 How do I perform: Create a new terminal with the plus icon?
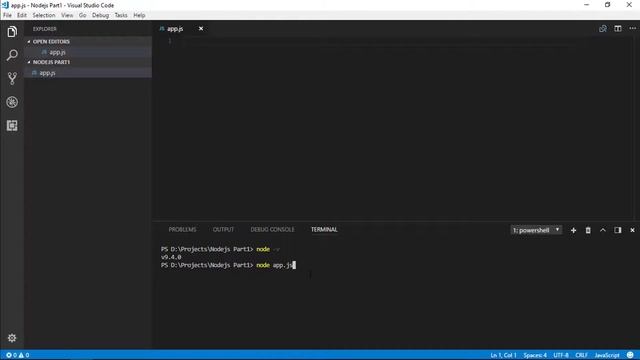pyautogui.click(x=573, y=230)
